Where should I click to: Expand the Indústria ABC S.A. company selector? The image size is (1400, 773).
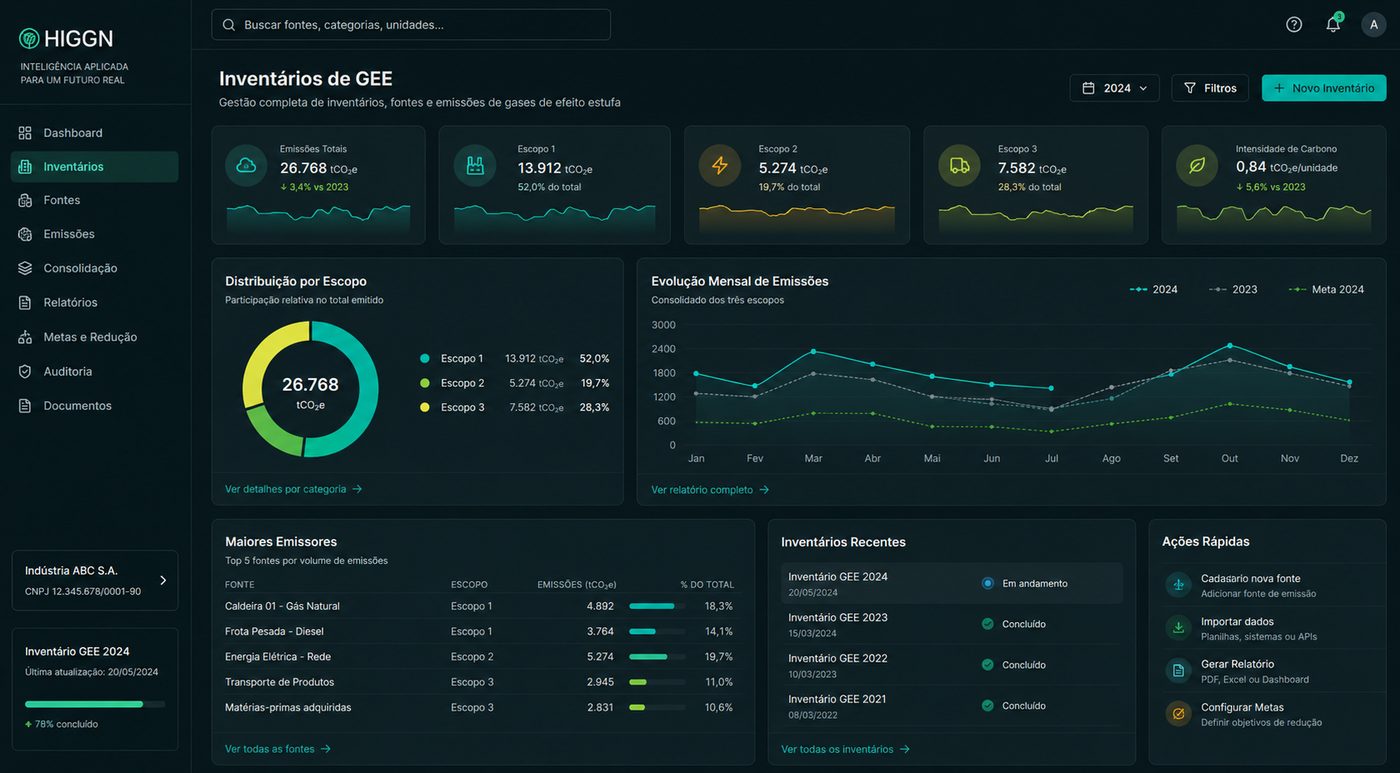click(x=95, y=580)
